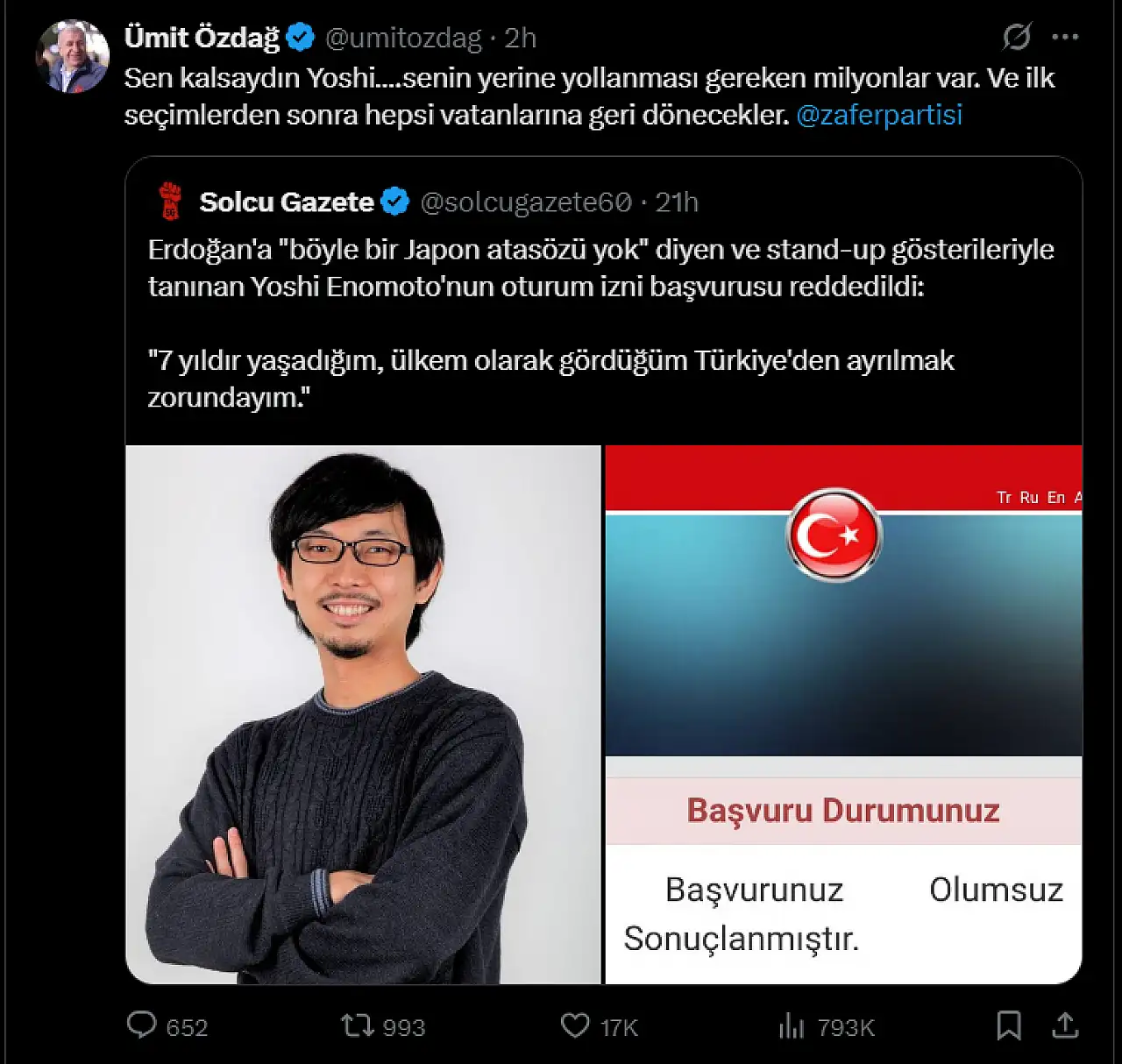Image resolution: width=1122 pixels, height=1064 pixels.
Task: Open the @umitozdag handle link
Action: pyautogui.click(x=403, y=38)
